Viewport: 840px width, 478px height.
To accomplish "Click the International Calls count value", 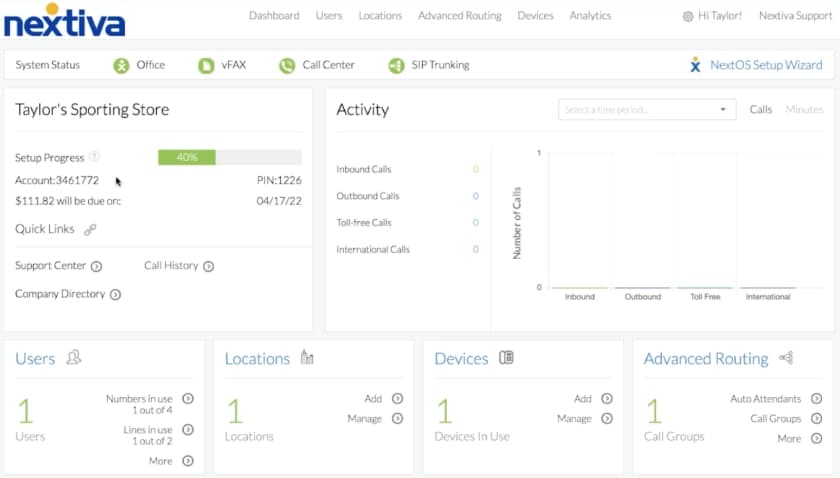I will click(x=475, y=250).
